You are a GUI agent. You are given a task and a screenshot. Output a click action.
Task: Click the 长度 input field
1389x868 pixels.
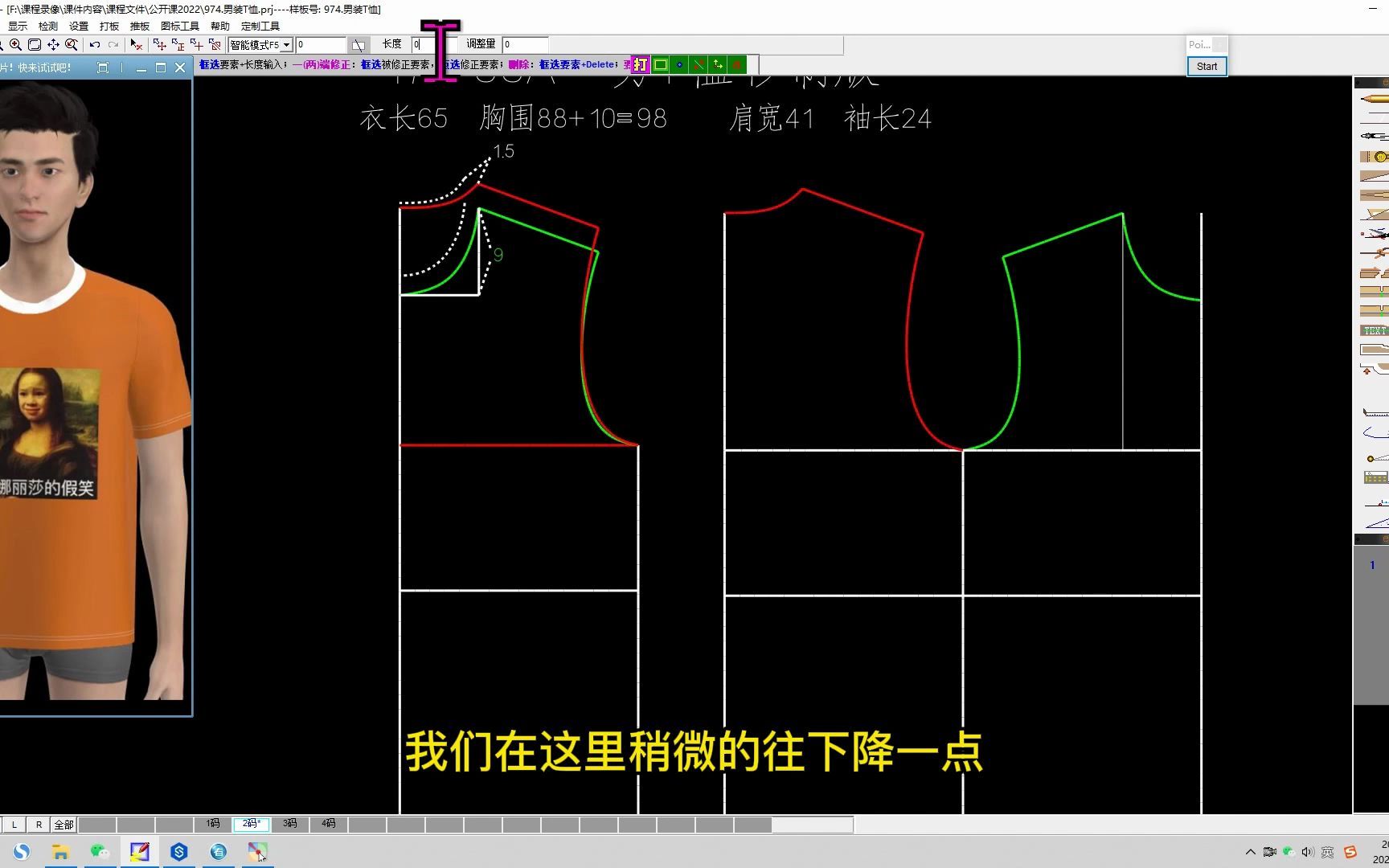point(435,45)
